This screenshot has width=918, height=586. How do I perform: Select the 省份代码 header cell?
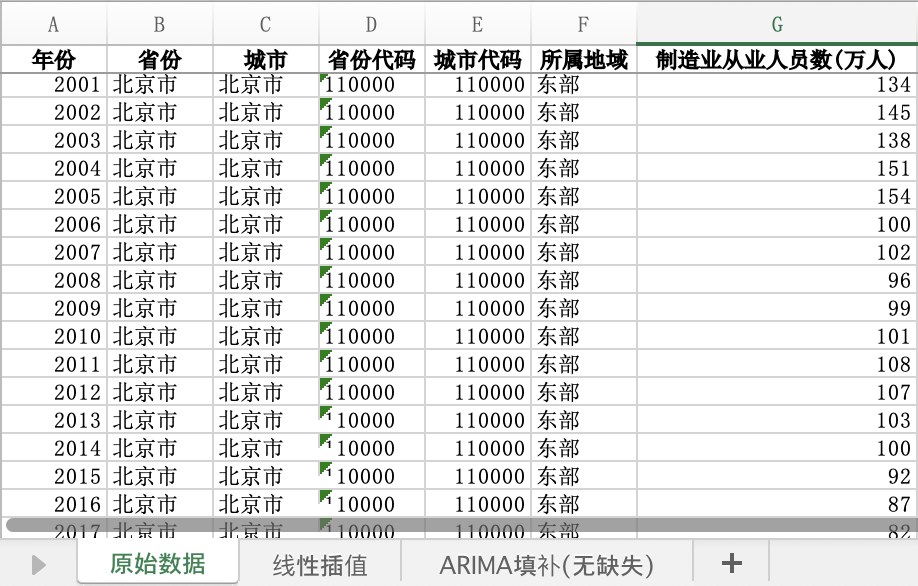(x=372, y=59)
